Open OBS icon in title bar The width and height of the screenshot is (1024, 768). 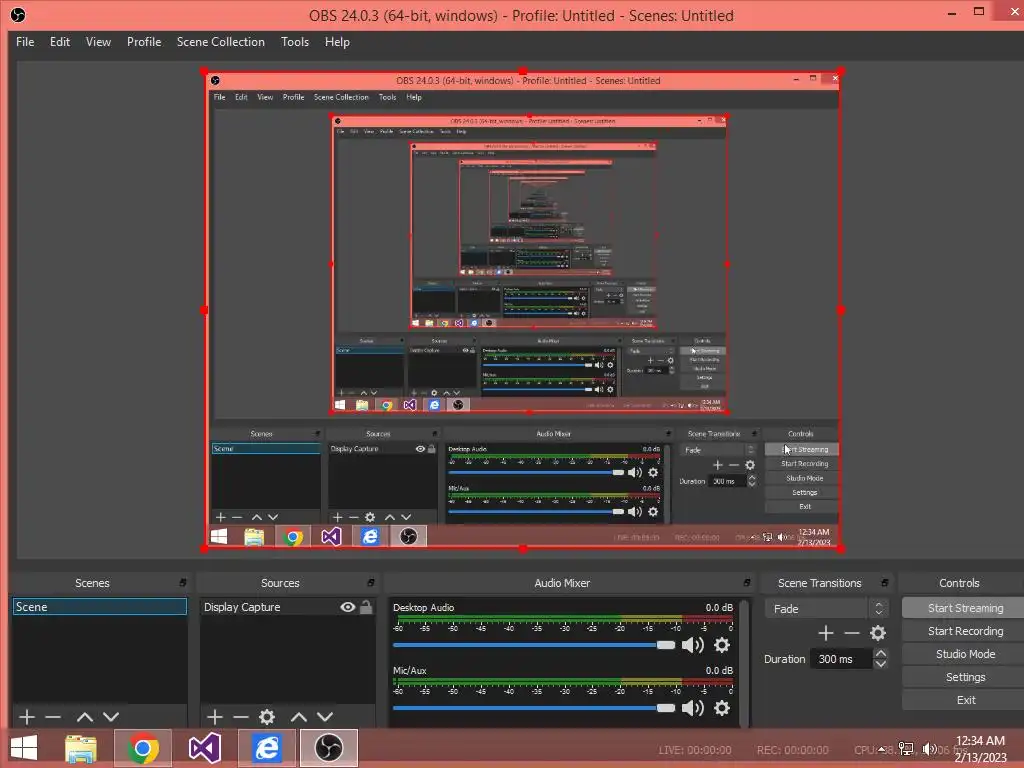18,15
